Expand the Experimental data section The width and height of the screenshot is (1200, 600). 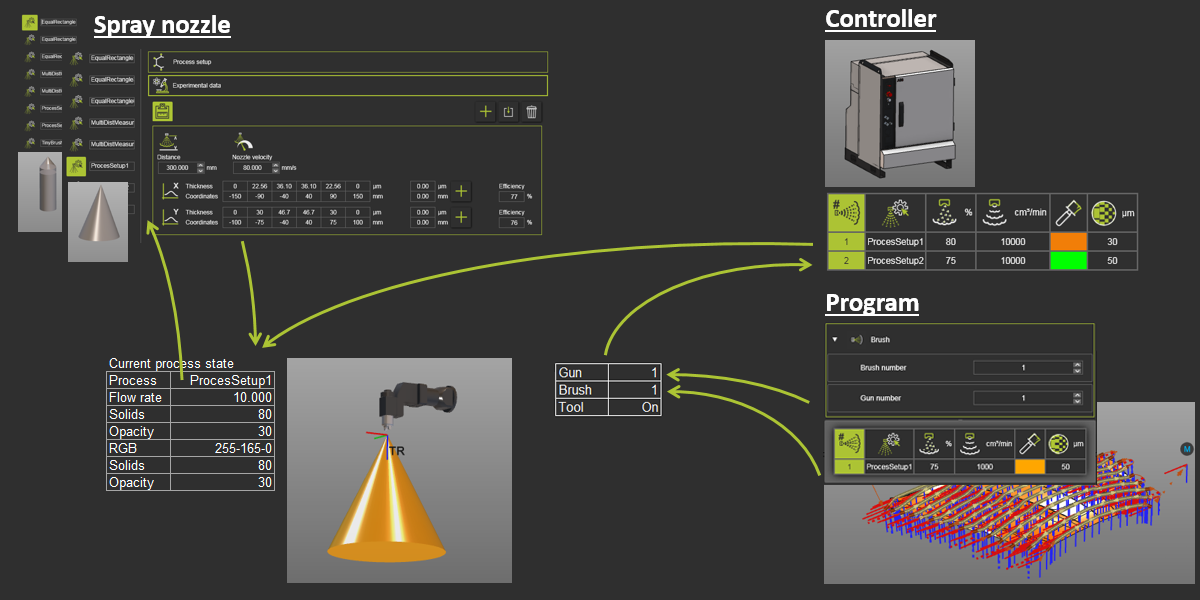tap(347, 86)
